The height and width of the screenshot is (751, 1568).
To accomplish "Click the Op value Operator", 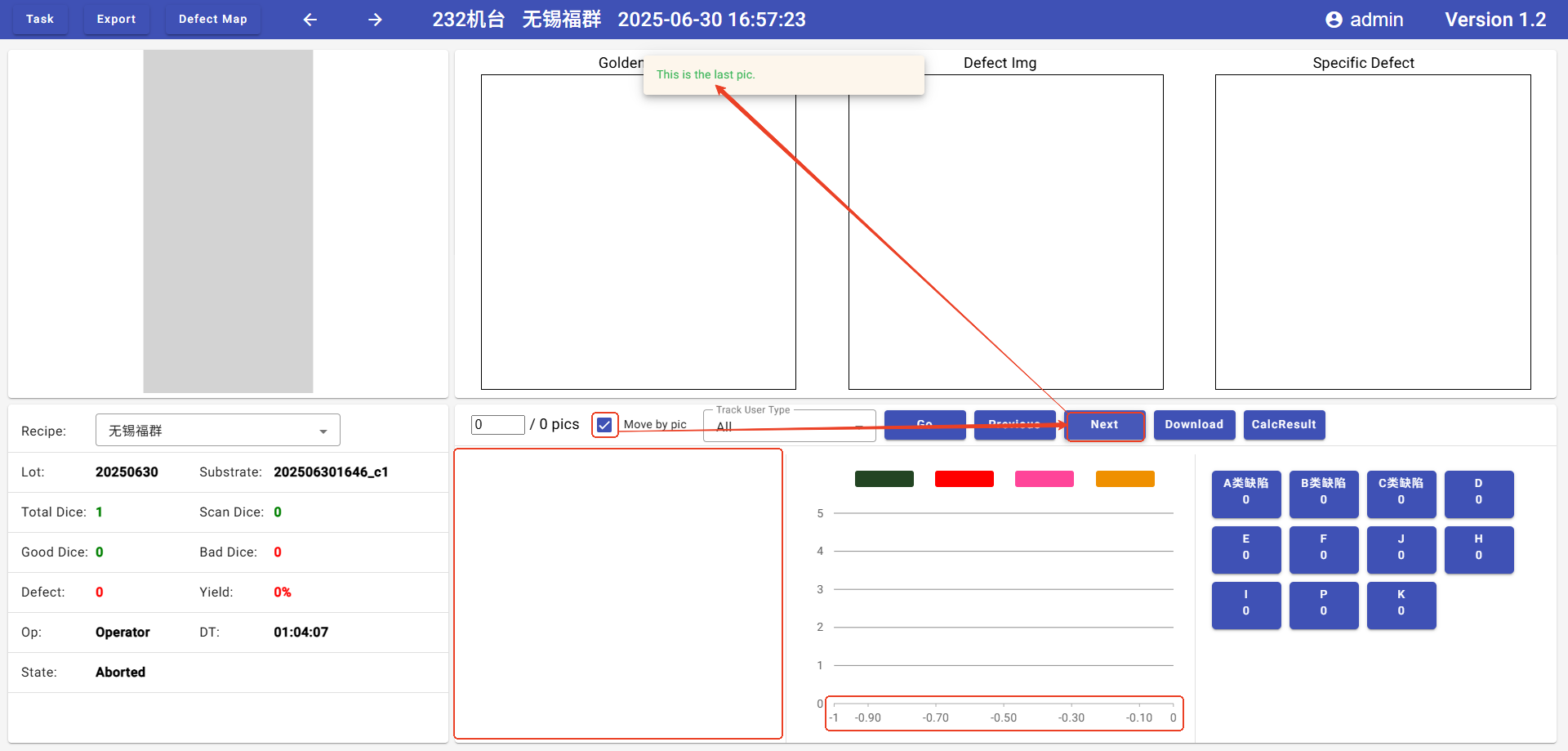I will (x=122, y=633).
